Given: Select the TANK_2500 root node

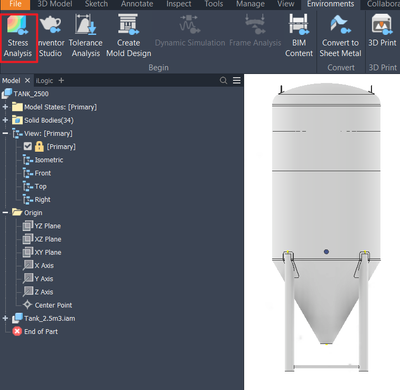Looking at the screenshot, I should pyautogui.click(x=26, y=94).
